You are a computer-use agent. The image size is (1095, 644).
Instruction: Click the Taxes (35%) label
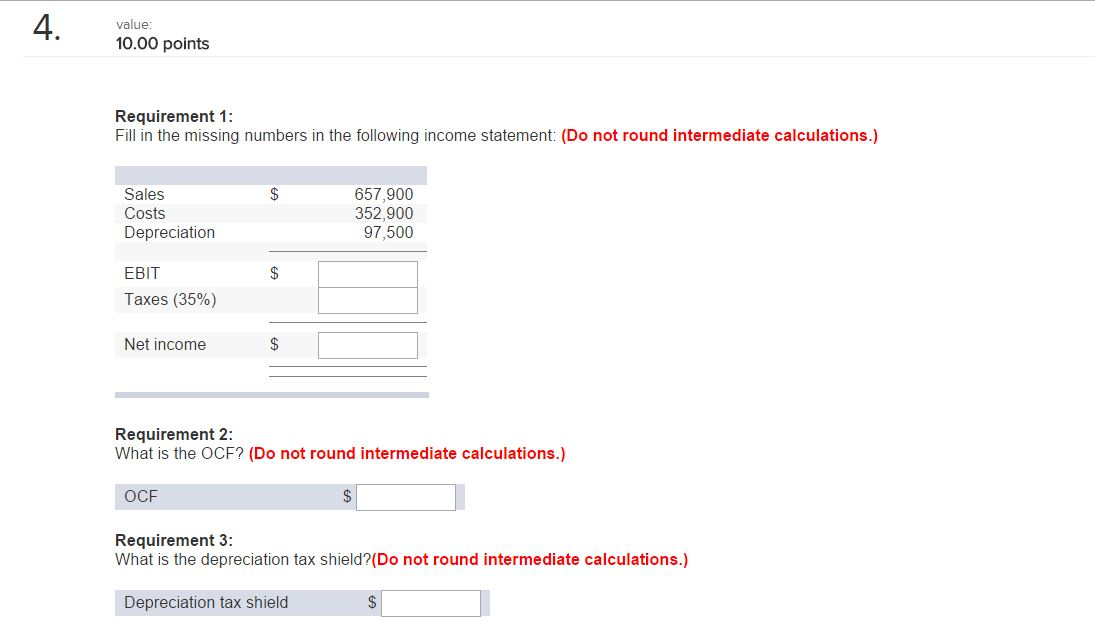170,300
